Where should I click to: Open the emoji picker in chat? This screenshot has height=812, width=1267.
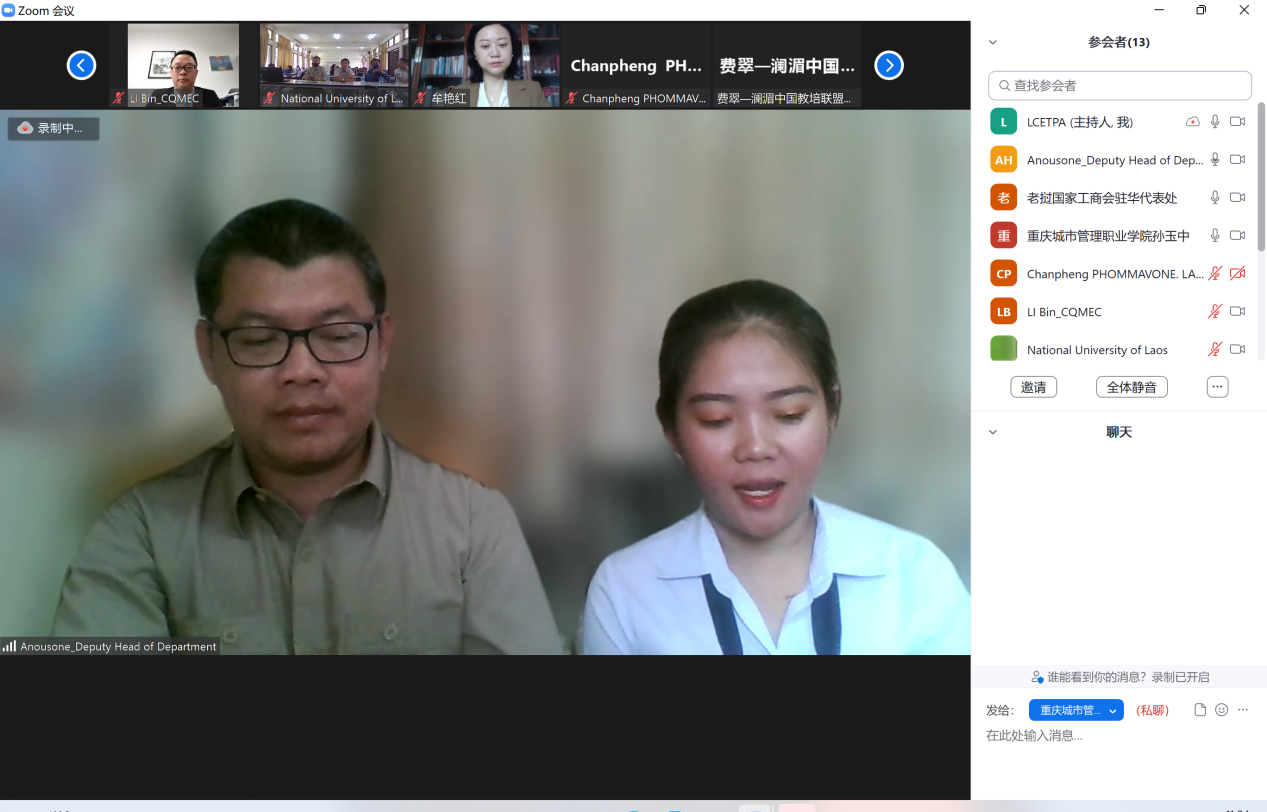click(x=1221, y=710)
